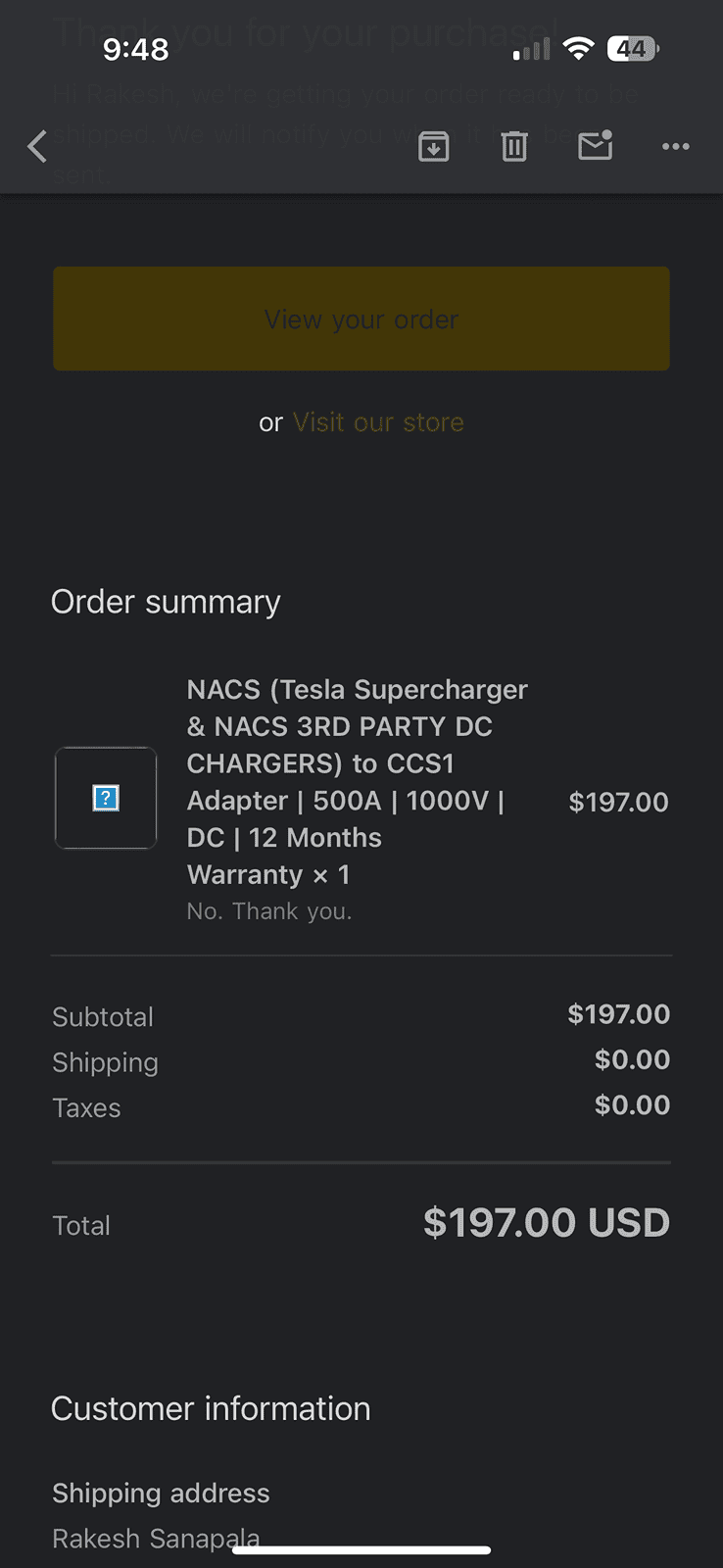Open the three-dot more options menu
This screenshot has height=1568, width=723.
point(675,147)
